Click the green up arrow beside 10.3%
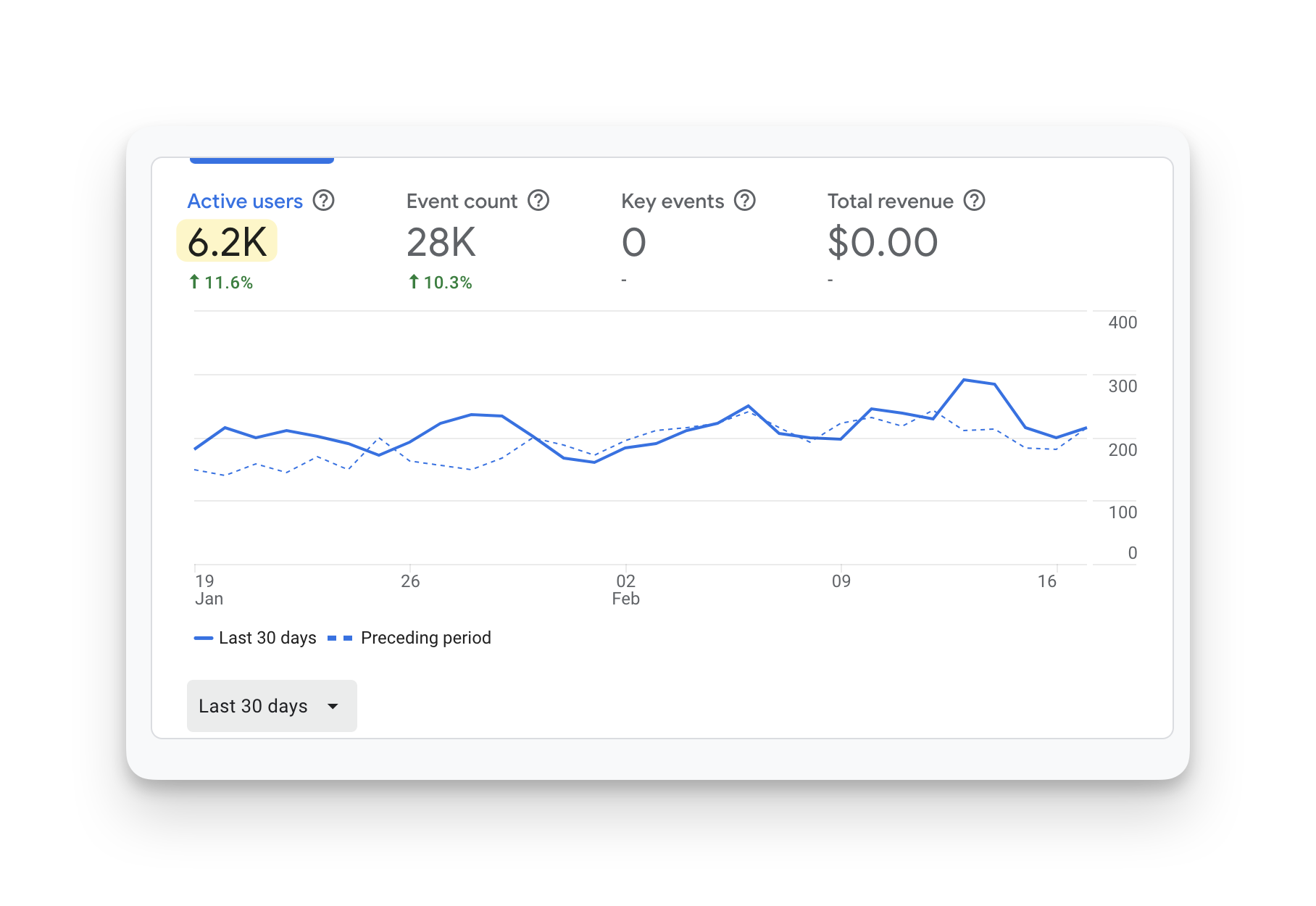Screen dimensions: 1316x906 click(414, 282)
